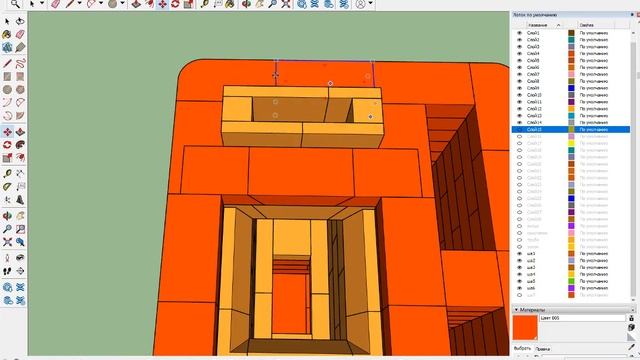
Task: Select the Lasso tool in left toolbar
Action: (x=20, y=21)
